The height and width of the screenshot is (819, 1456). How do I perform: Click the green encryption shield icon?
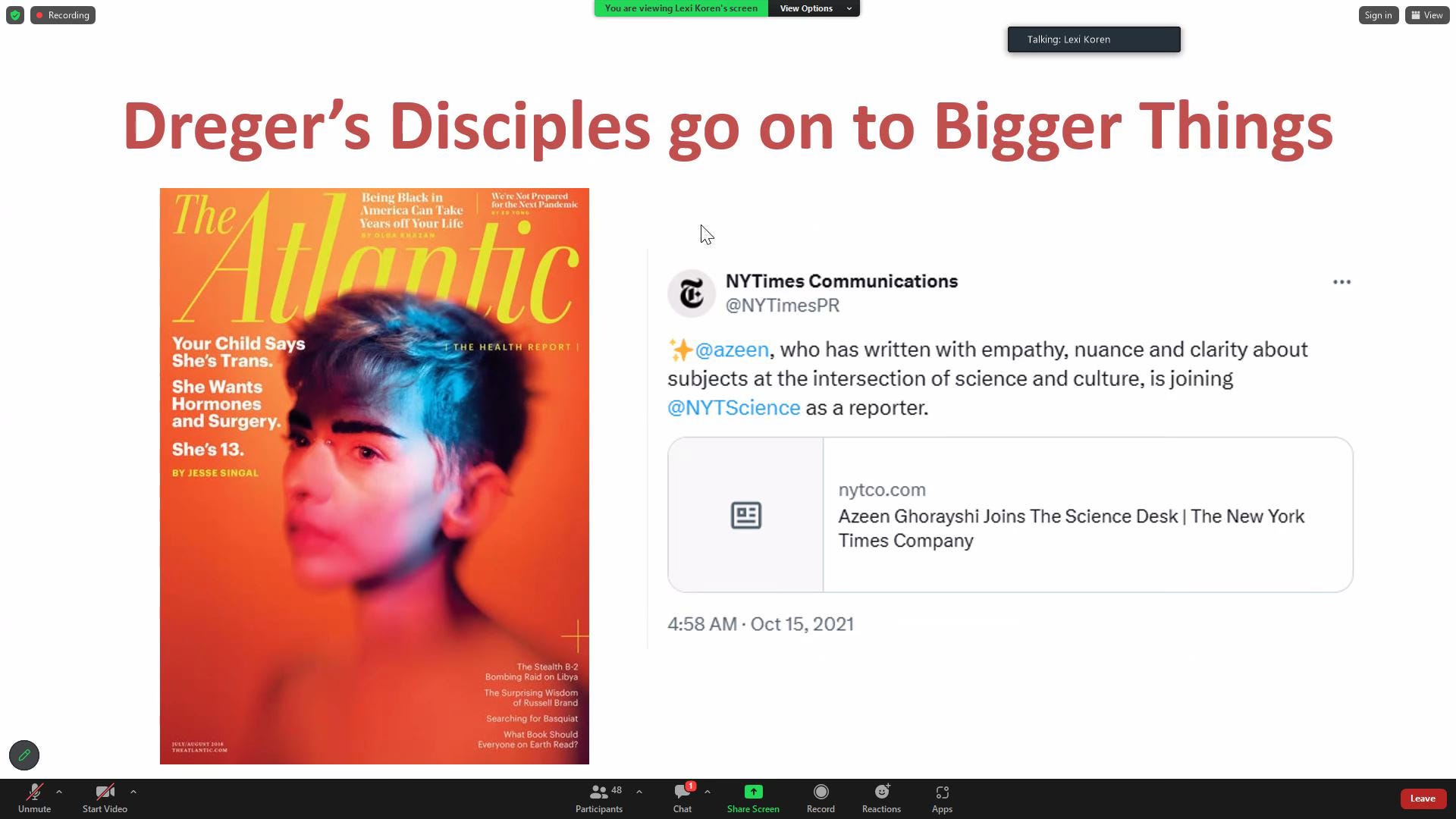[15, 15]
